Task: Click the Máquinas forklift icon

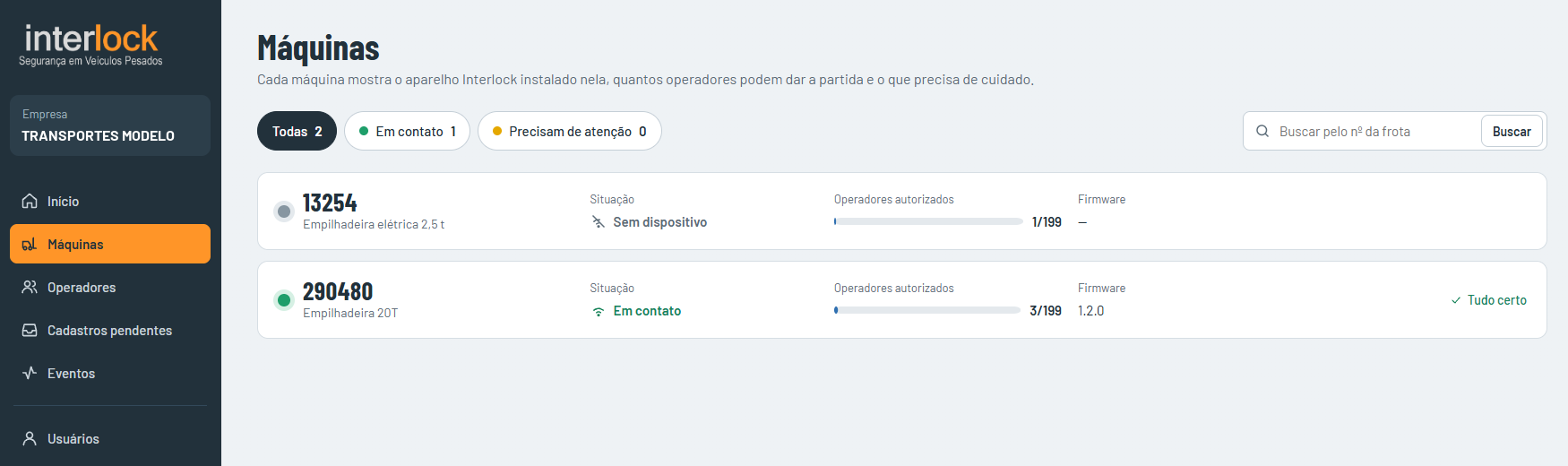Action: coord(30,244)
